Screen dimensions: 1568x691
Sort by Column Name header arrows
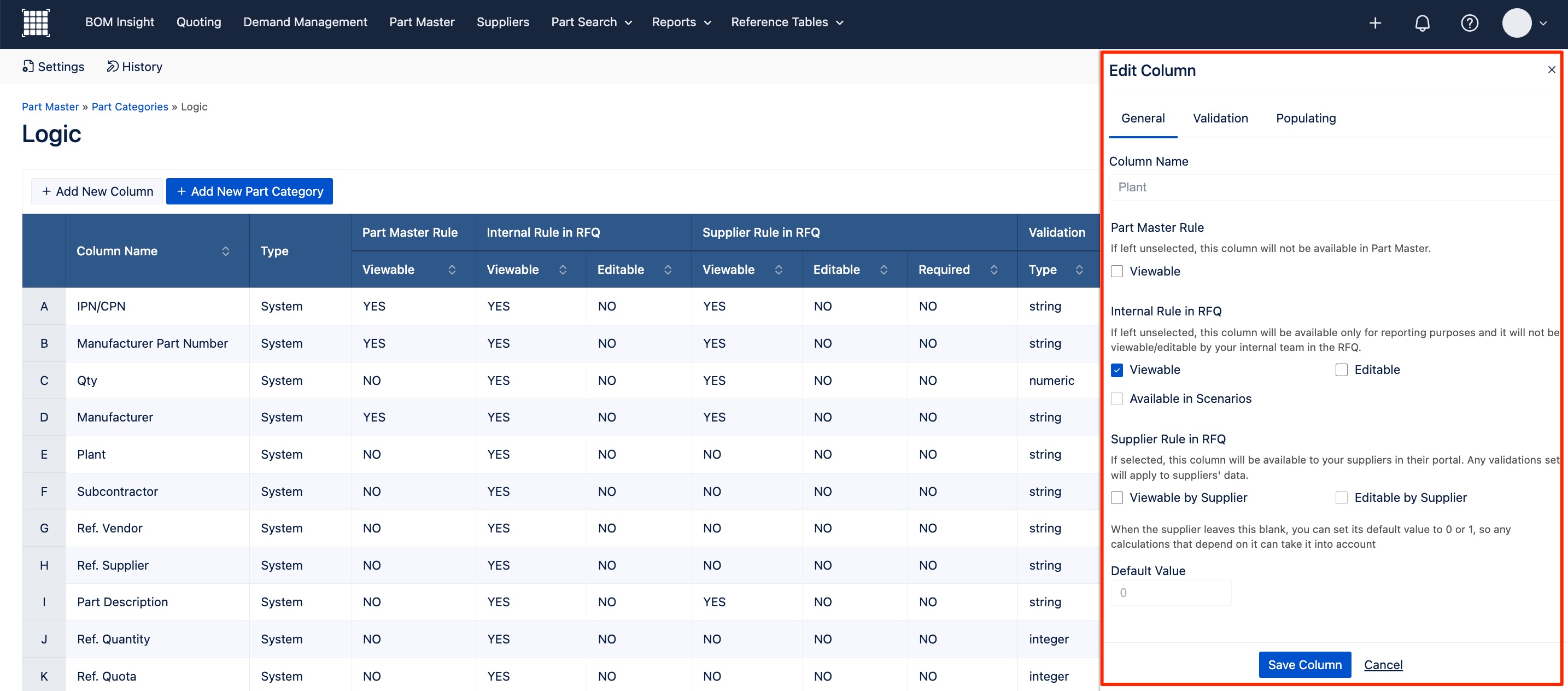pyautogui.click(x=226, y=251)
